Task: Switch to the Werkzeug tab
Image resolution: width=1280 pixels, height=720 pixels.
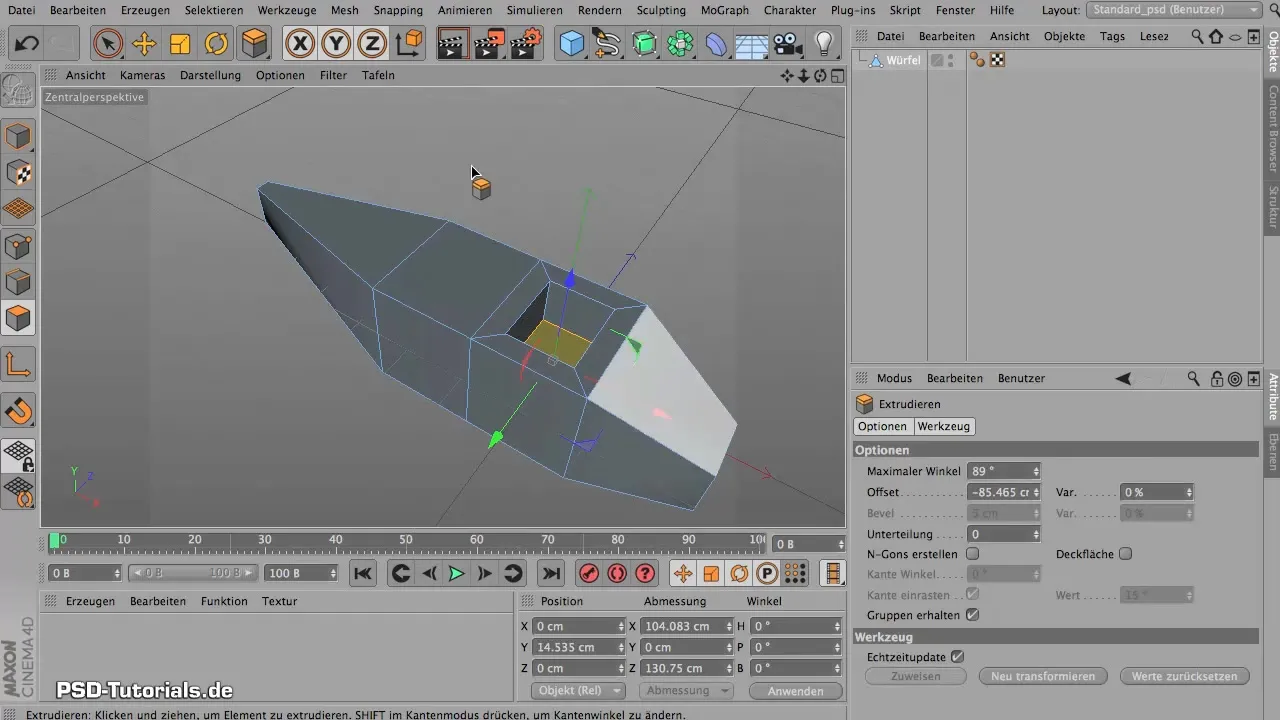Action: pyautogui.click(x=943, y=426)
